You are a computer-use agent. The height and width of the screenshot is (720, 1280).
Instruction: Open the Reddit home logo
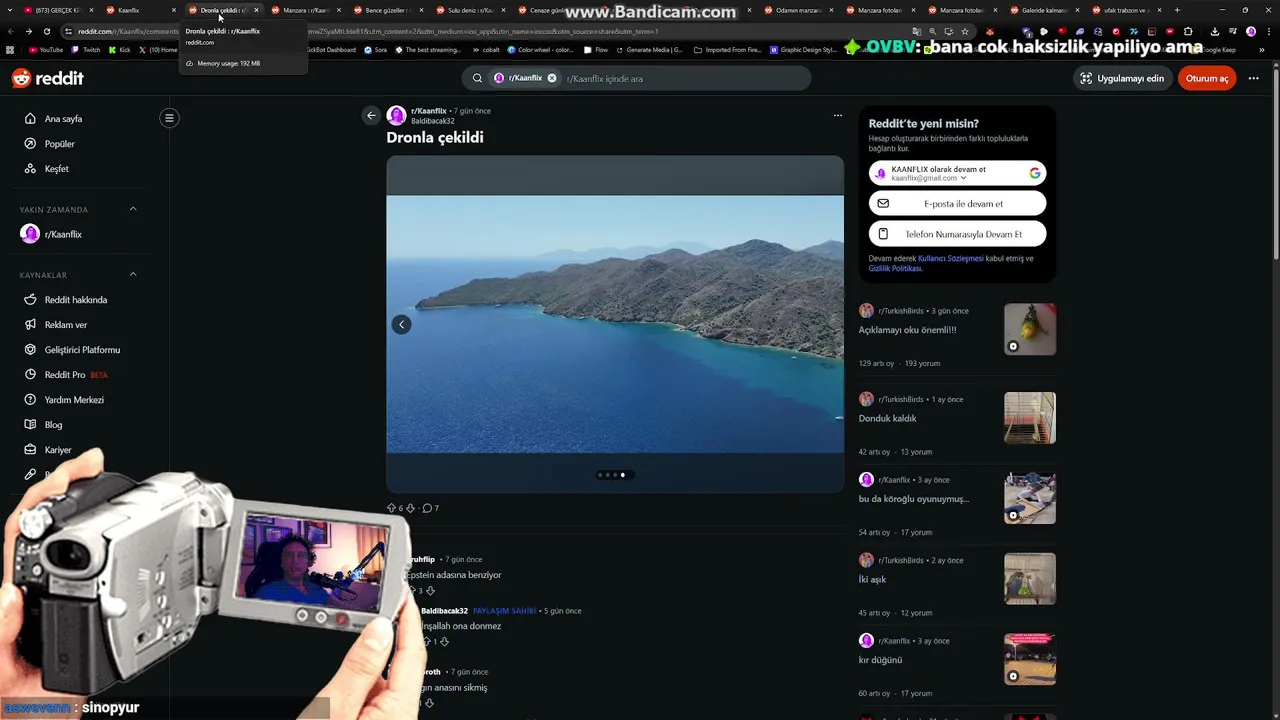point(47,78)
